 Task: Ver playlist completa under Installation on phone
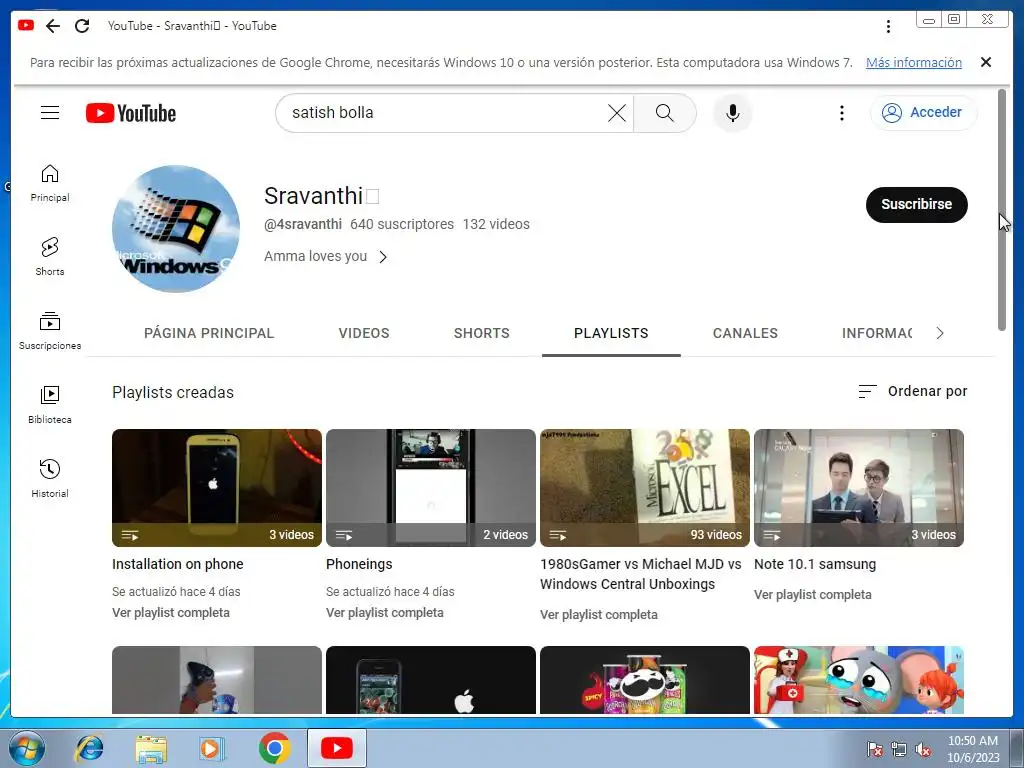(171, 613)
